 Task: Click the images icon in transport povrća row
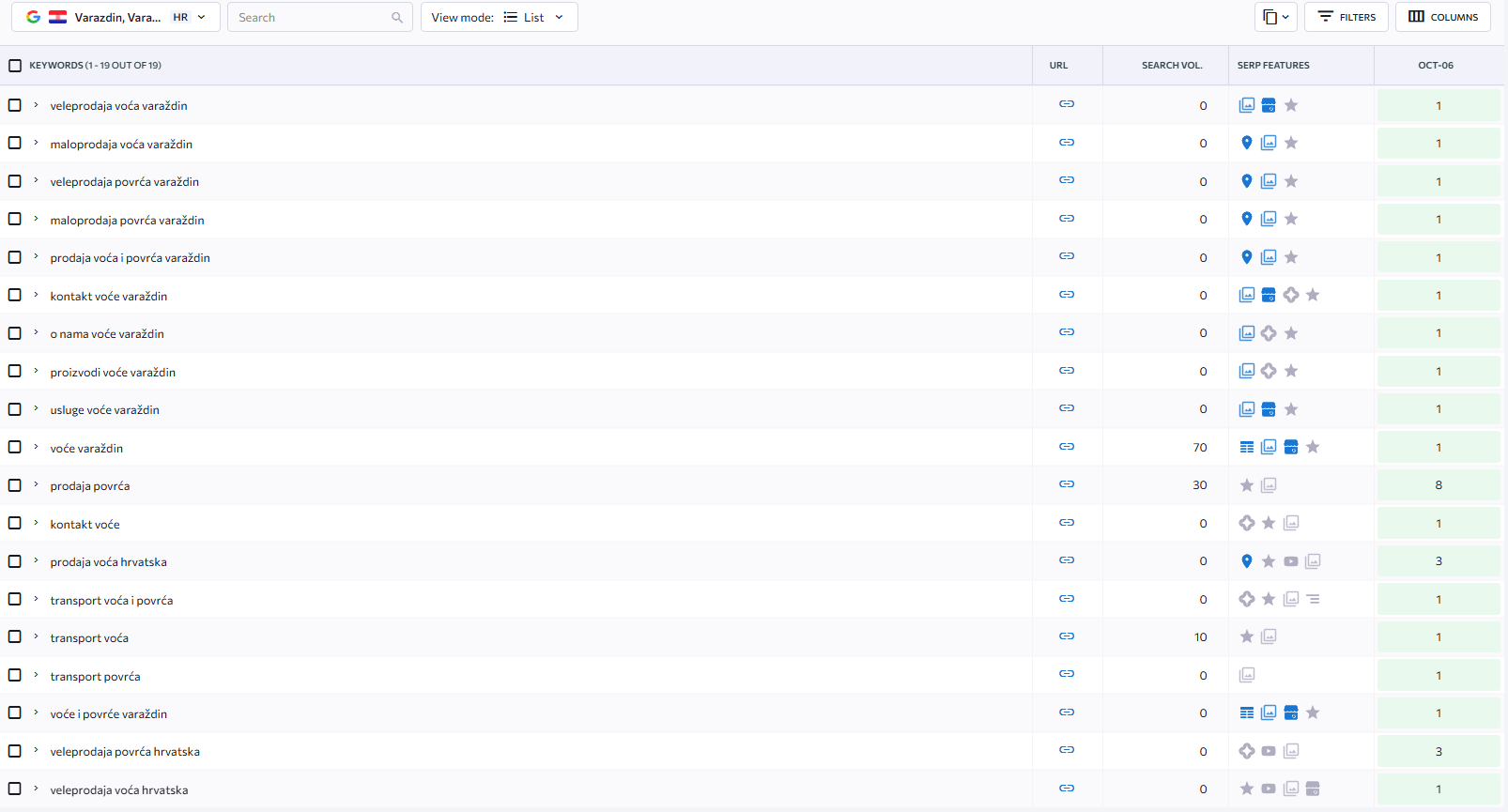1246,675
